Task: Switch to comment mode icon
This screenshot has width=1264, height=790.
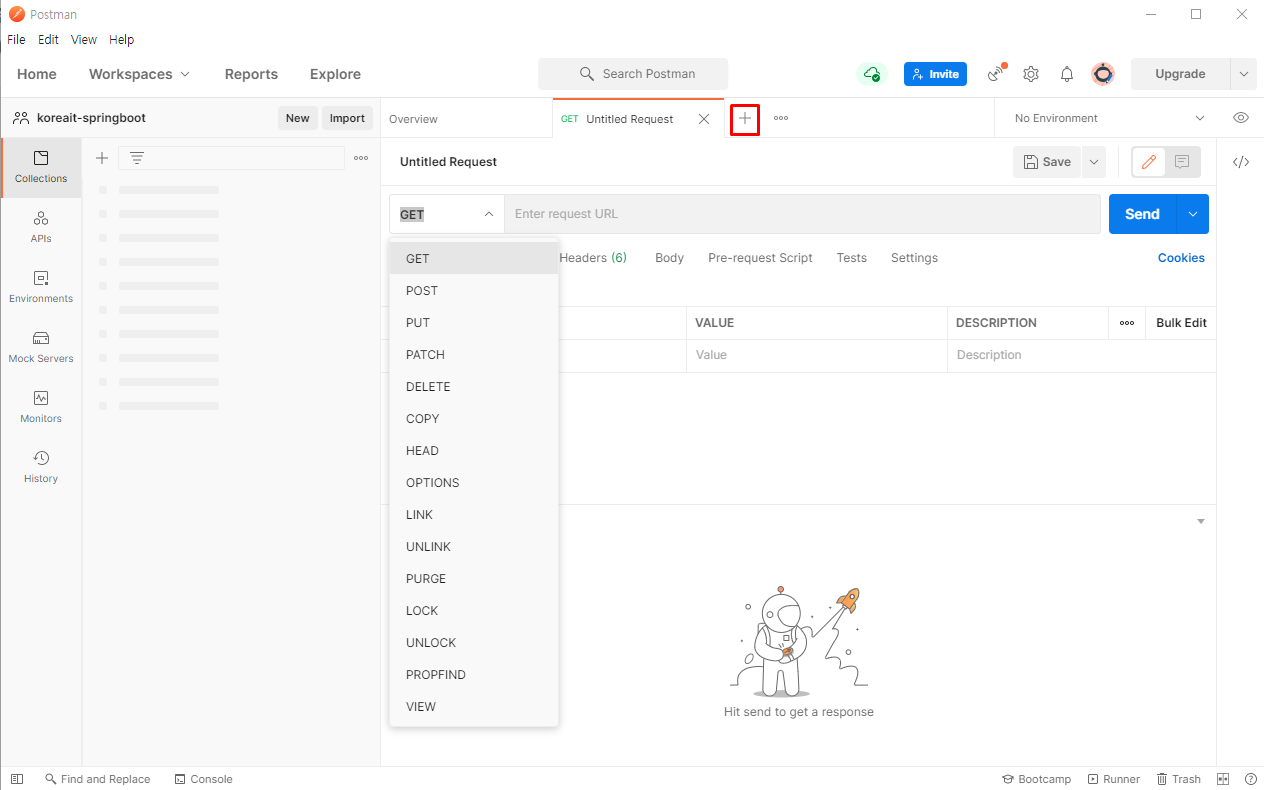Action: pos(1182,162)
